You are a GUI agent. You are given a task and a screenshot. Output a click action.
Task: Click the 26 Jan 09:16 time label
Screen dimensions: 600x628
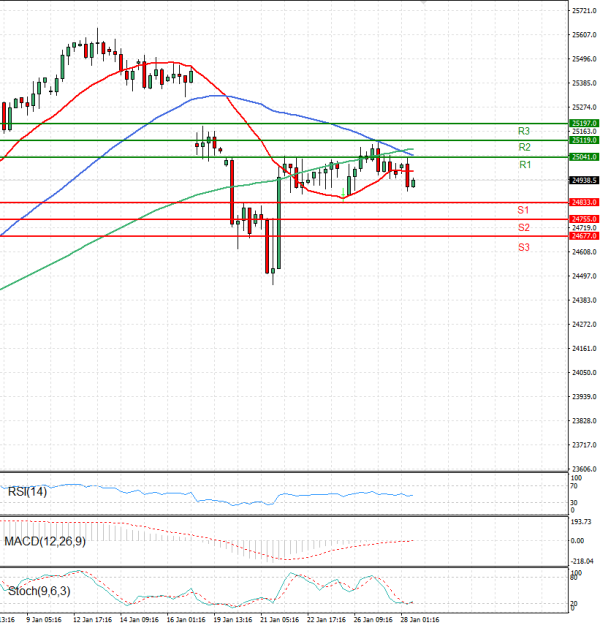[373, 620]
